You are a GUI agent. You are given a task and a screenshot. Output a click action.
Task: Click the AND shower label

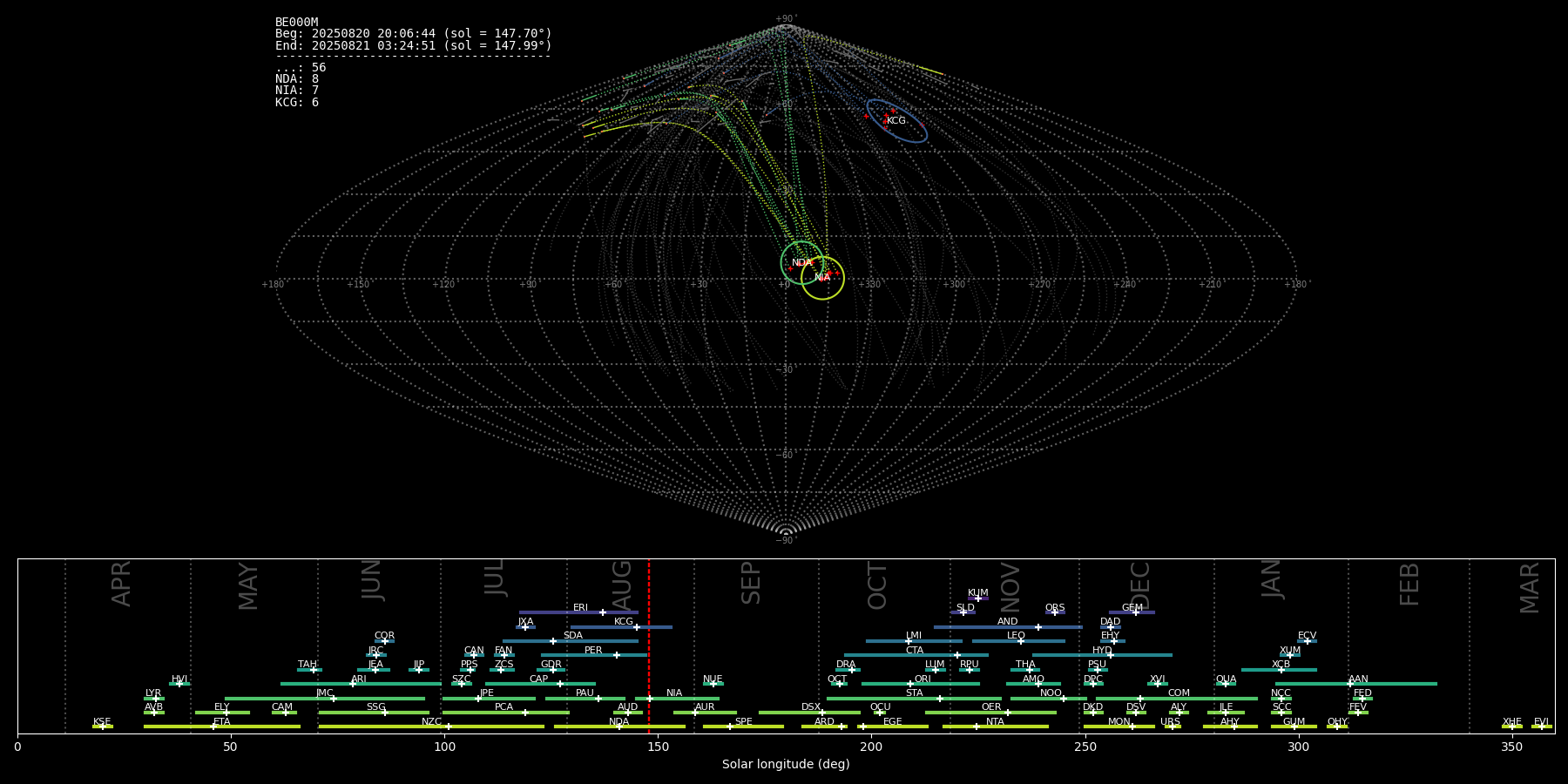coord(1008,622)
